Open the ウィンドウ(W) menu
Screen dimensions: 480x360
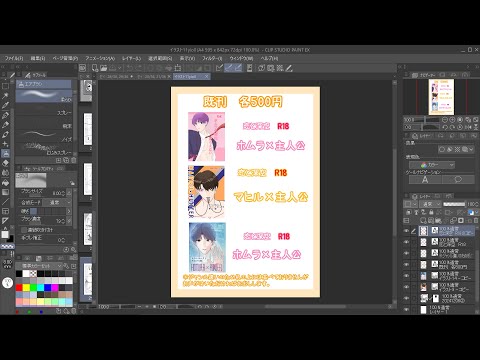pos(241,58)
